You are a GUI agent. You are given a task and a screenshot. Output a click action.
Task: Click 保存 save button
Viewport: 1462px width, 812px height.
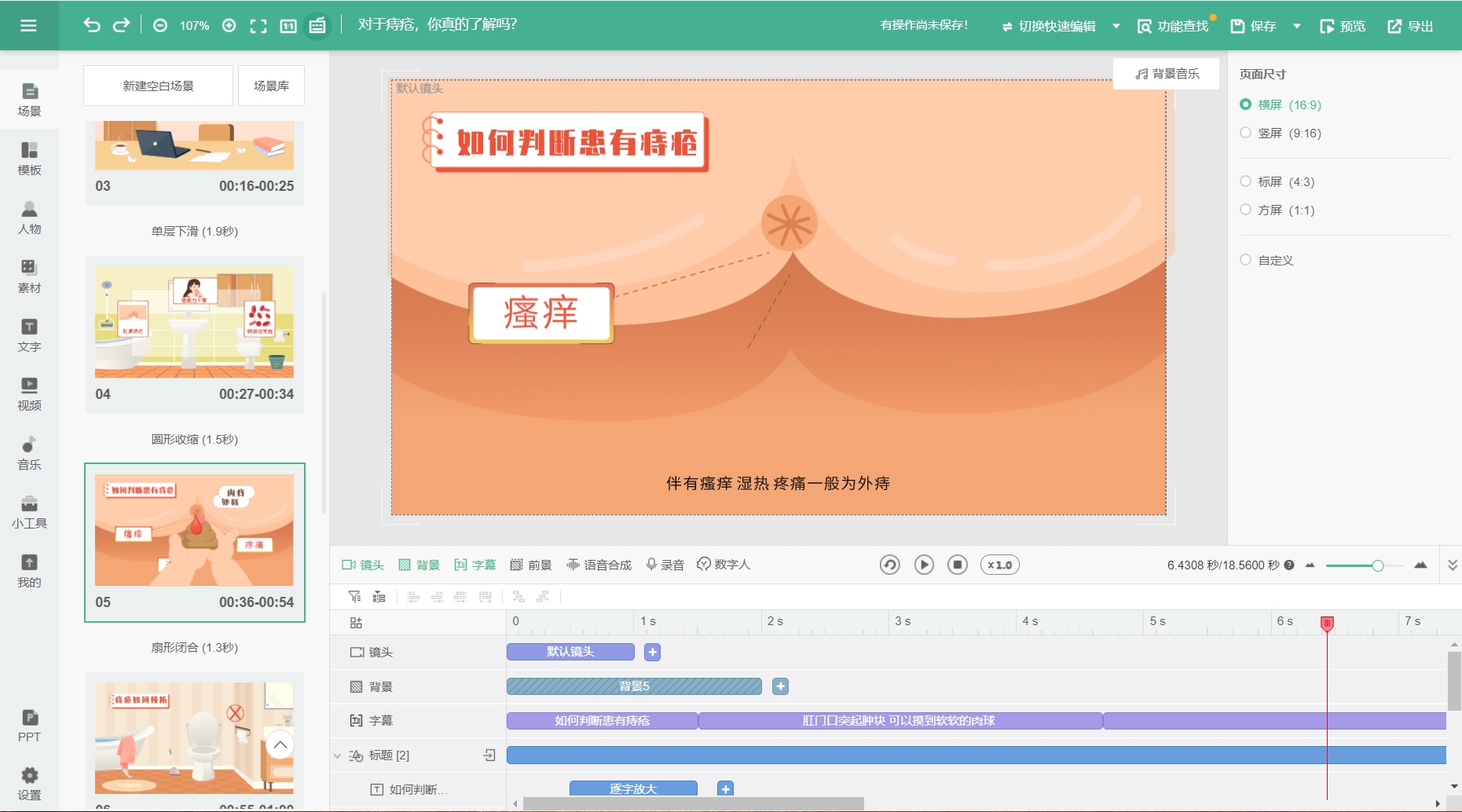click(x=1253, y=26)
